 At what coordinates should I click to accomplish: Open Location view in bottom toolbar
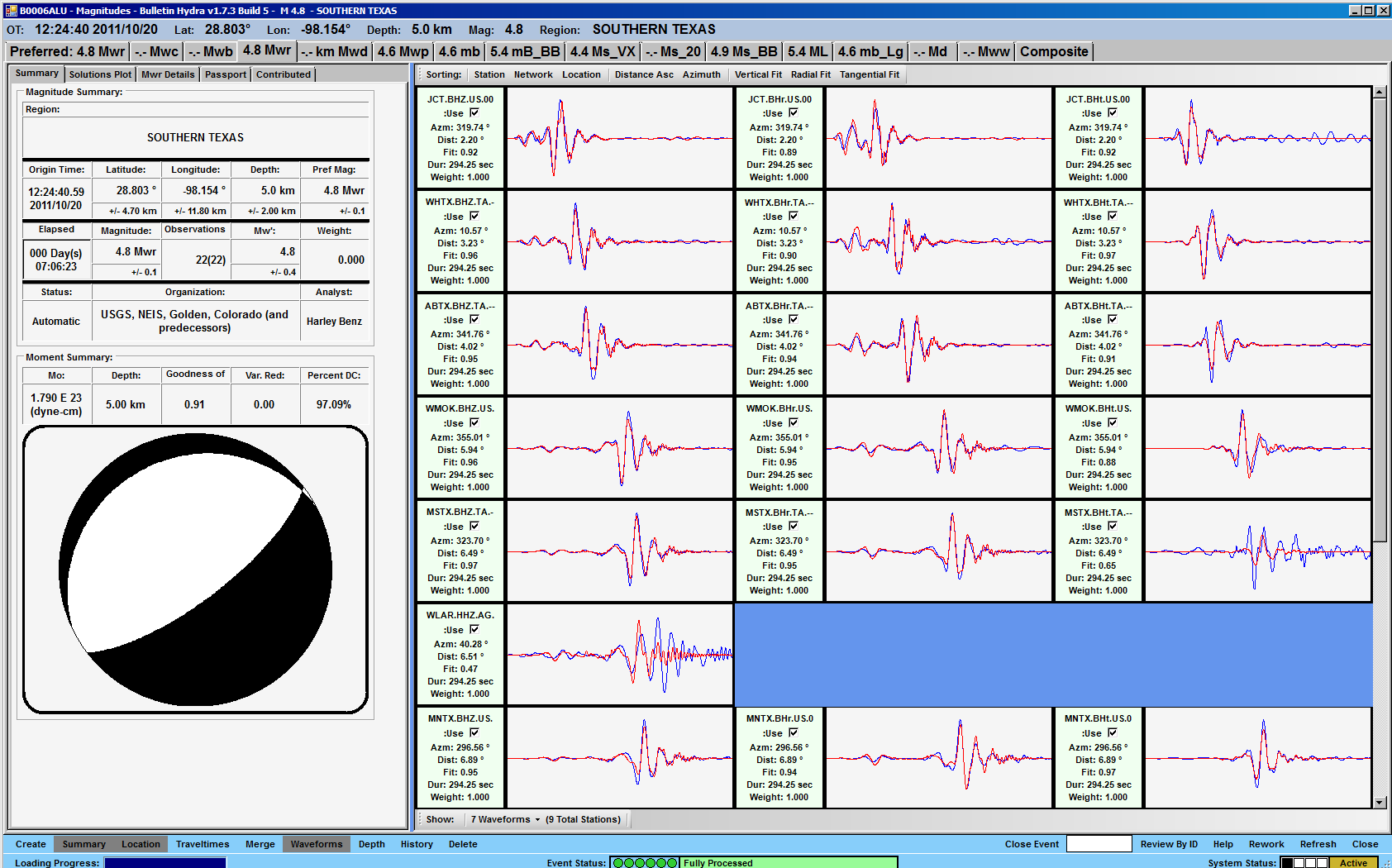[x=141, y=844]
